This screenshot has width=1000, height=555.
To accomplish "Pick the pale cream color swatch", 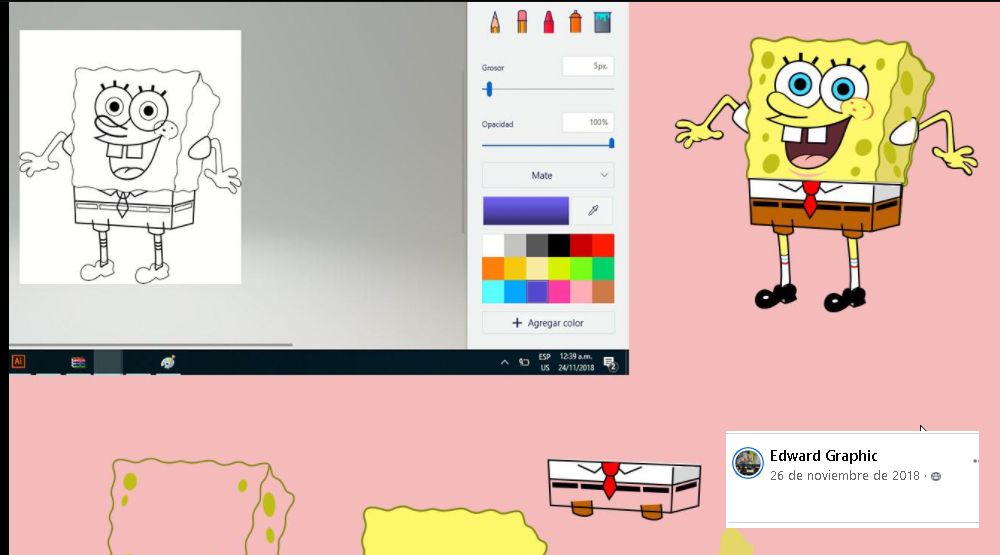I will 537,269.
